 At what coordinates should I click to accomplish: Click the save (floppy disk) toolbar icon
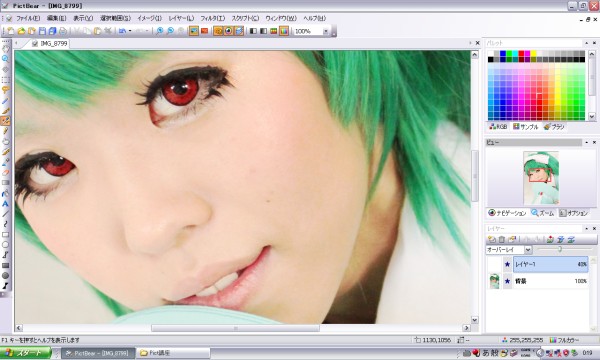tap(42, 31)
